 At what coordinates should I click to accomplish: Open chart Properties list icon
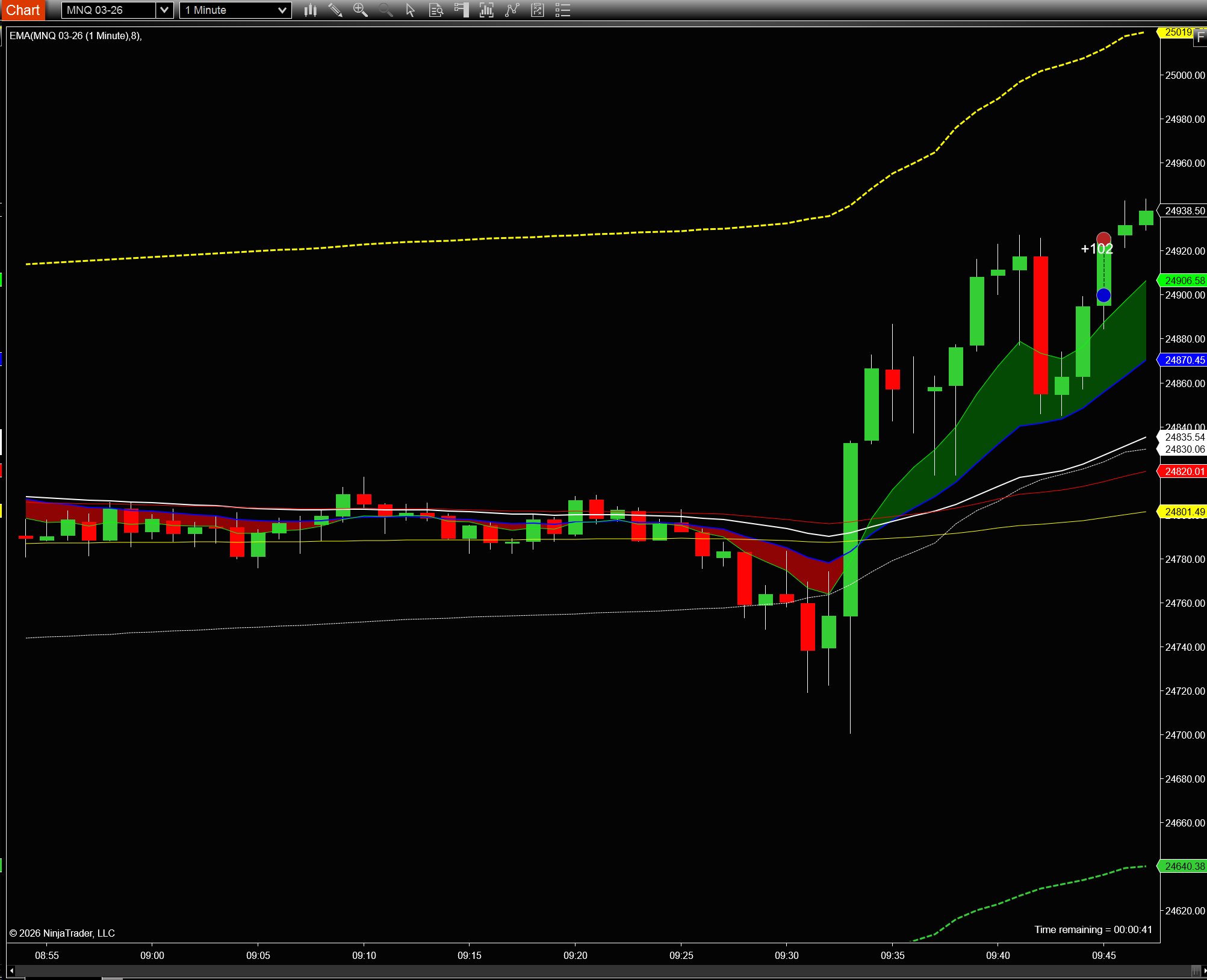tap(562, 10)
